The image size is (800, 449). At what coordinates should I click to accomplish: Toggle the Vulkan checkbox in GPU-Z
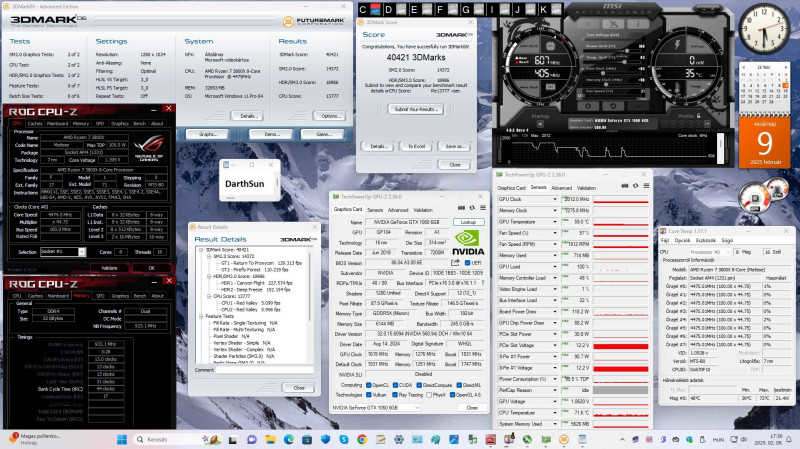[368, 395]
